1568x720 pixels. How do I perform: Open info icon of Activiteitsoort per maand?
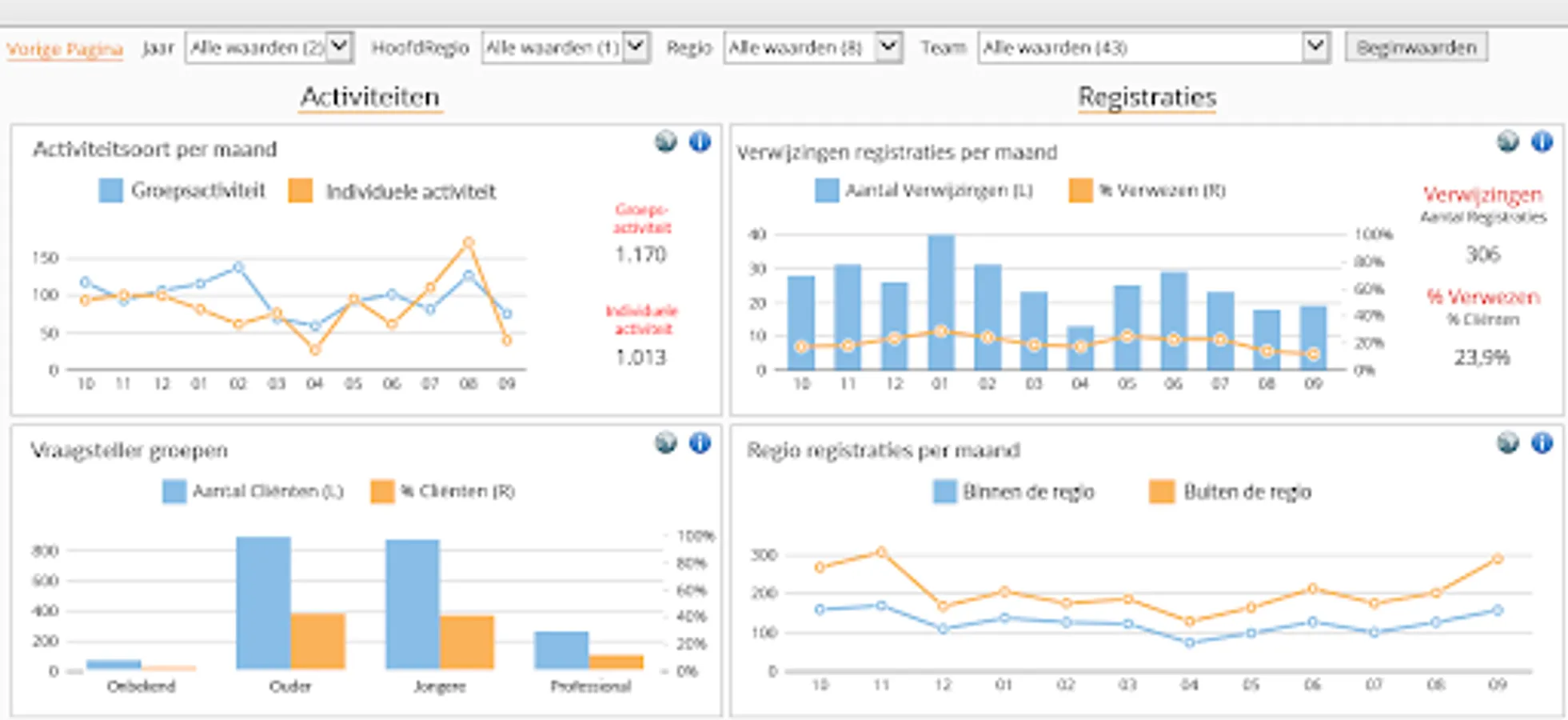pyautogui.click(x=700, y=142)
